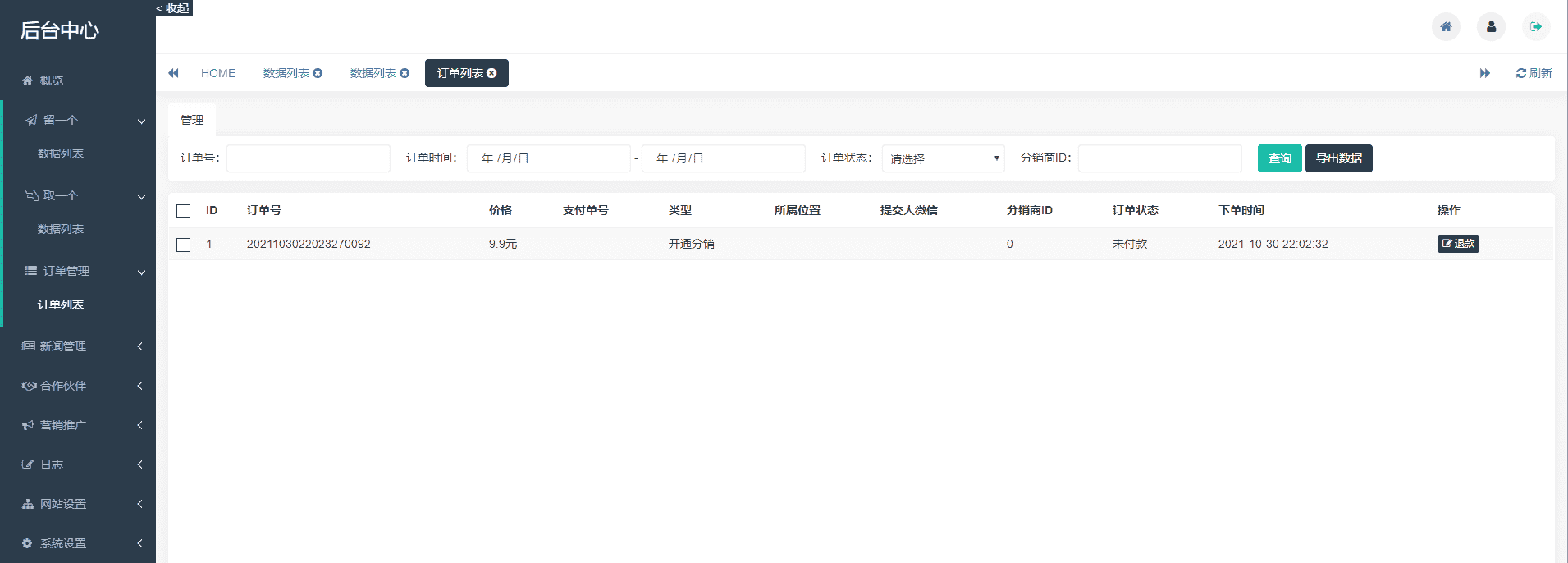The width and height of the screenshot is (1568, 563).
Task: Click the logout icon in header
Action: coord(1535,27)
